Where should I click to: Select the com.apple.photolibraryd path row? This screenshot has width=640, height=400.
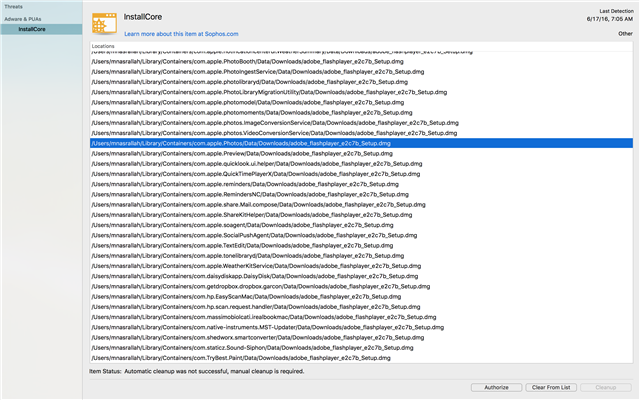point(361,82)
